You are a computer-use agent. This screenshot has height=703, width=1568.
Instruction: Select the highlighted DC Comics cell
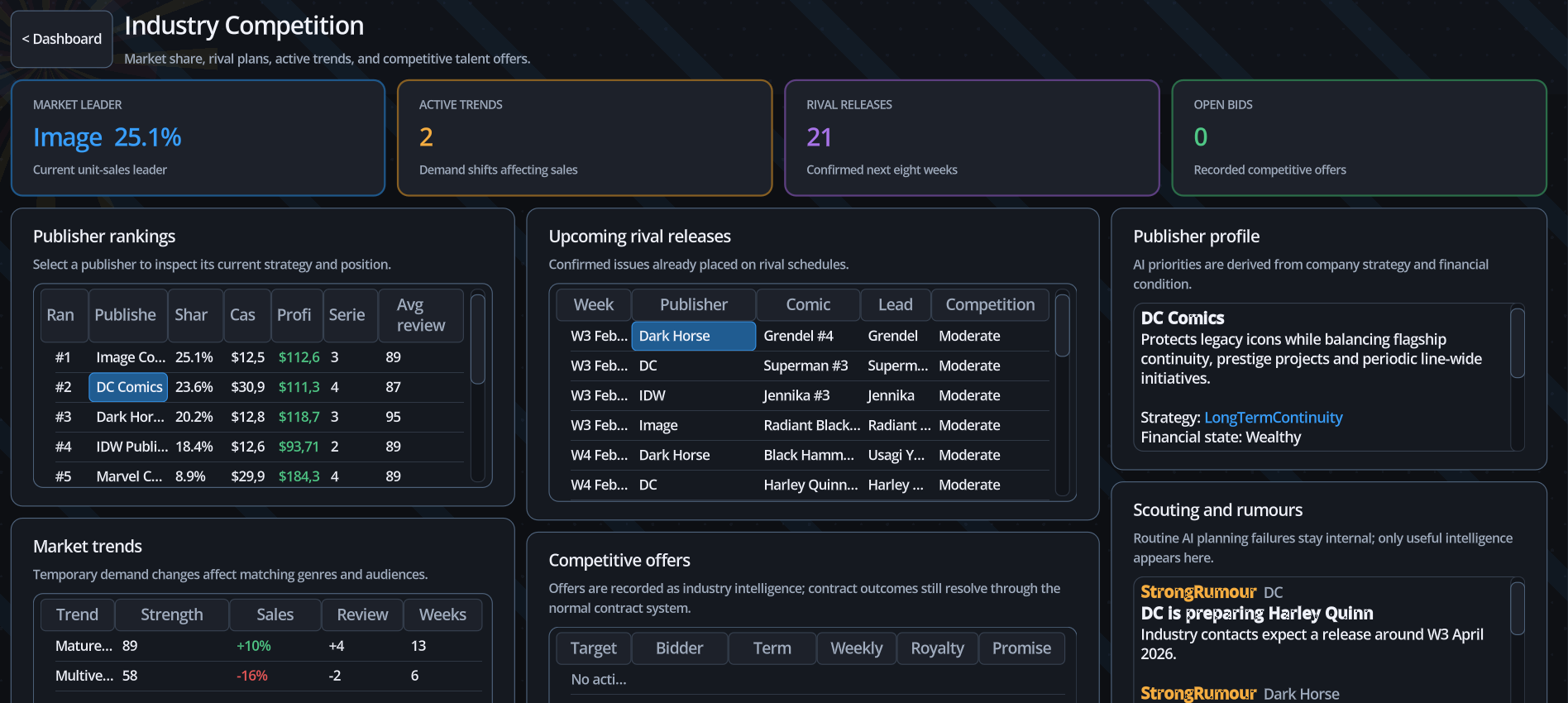point(128,387)
